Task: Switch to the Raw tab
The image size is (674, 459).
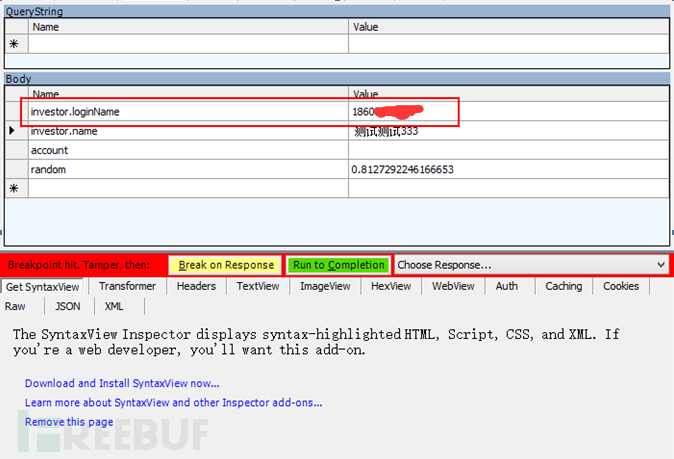Action: click(x=15, y=306)
